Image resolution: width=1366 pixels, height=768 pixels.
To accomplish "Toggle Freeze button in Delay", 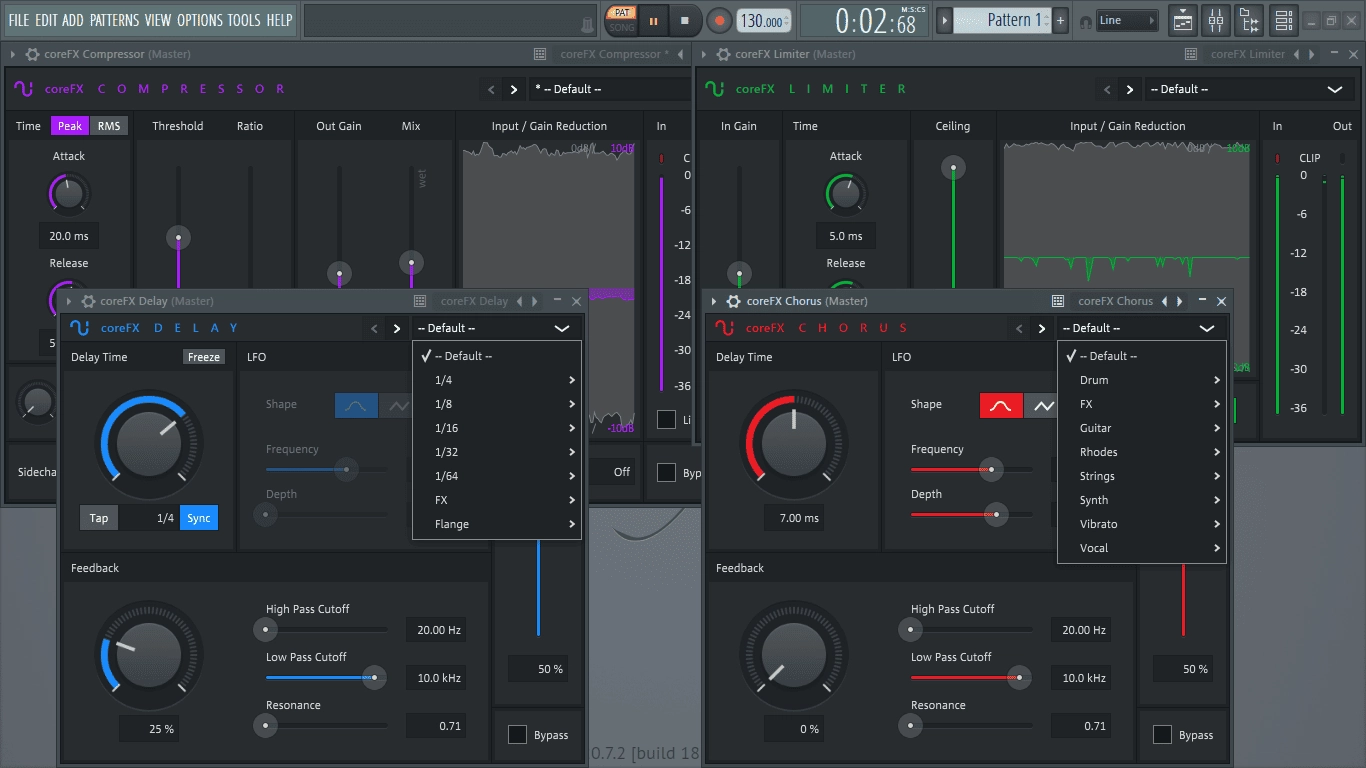I will (x=204, y=357).
